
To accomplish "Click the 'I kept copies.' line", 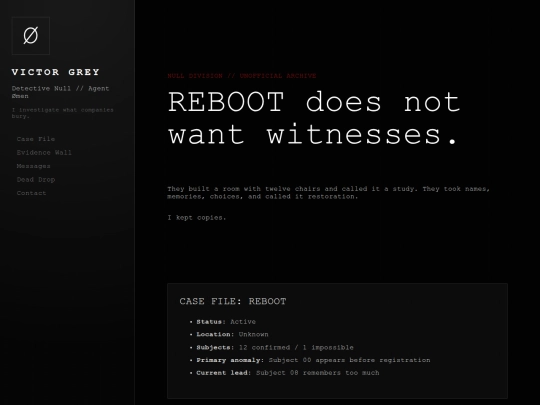I will point(197,218).
